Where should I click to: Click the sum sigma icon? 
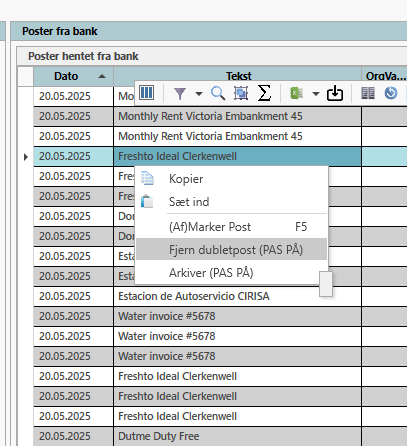pyautogui.click(x=264, y=93)
